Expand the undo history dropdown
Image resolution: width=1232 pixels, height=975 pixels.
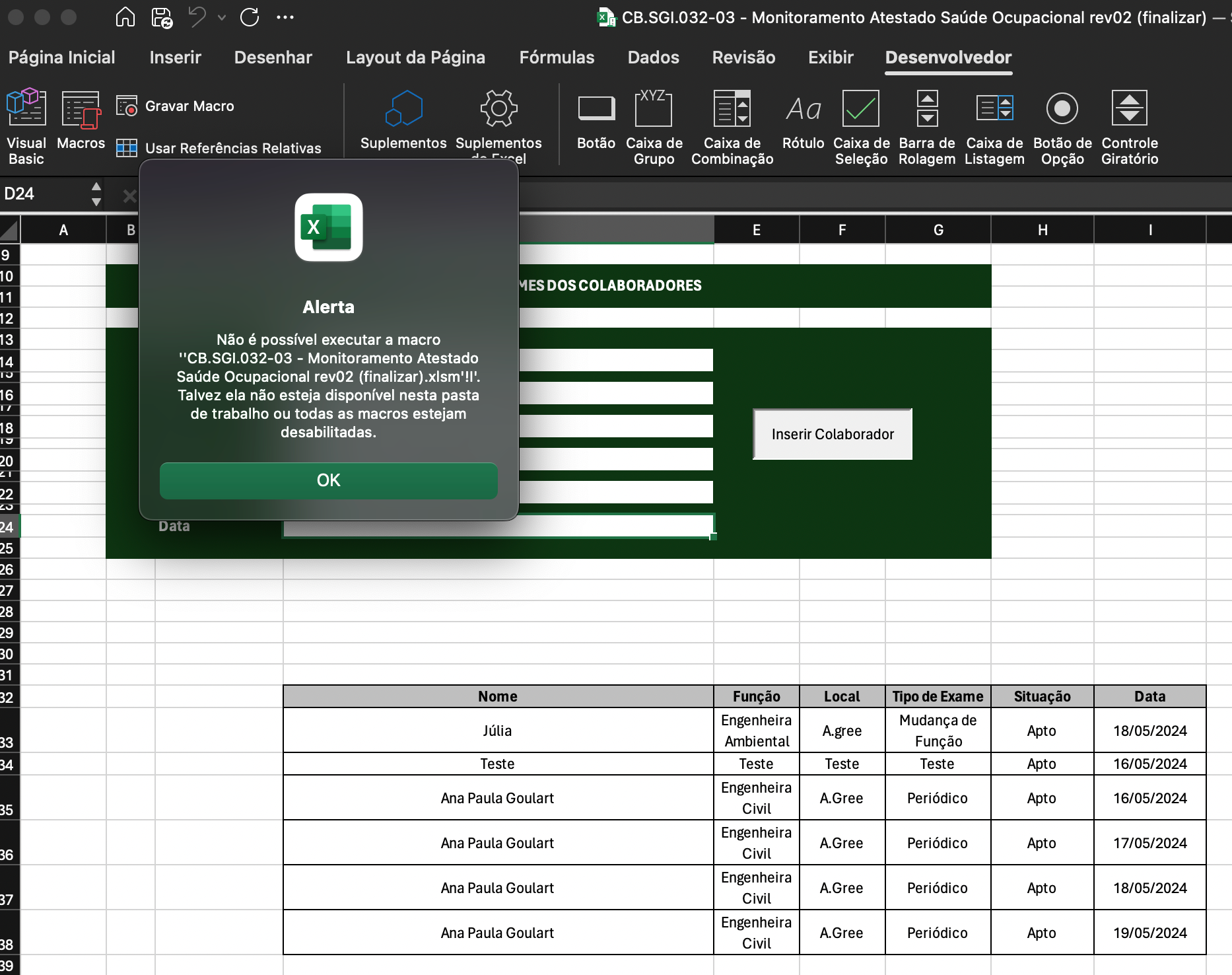click(221, 18)
